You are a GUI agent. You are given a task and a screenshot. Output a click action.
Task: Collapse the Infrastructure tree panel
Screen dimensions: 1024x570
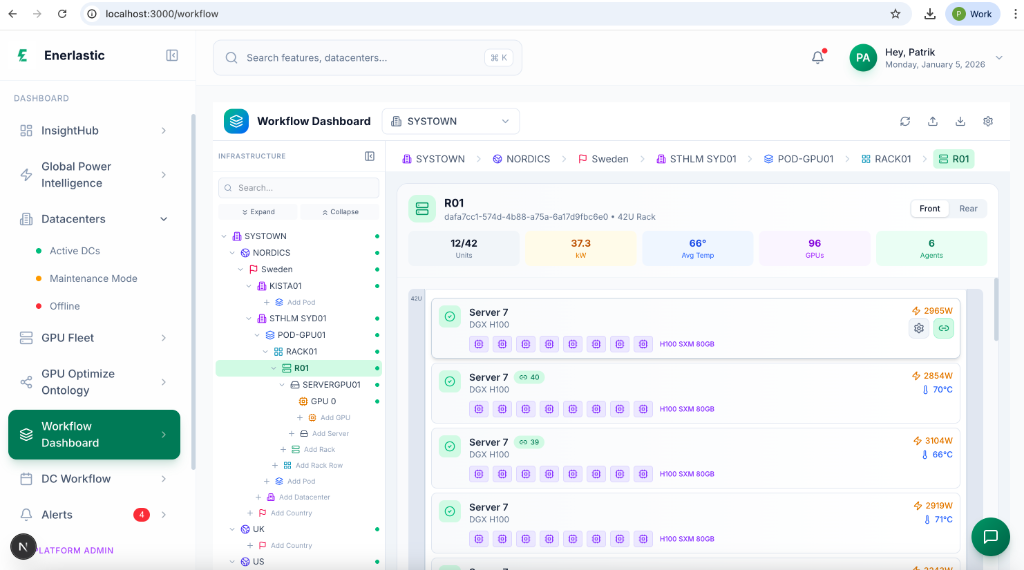370,156
